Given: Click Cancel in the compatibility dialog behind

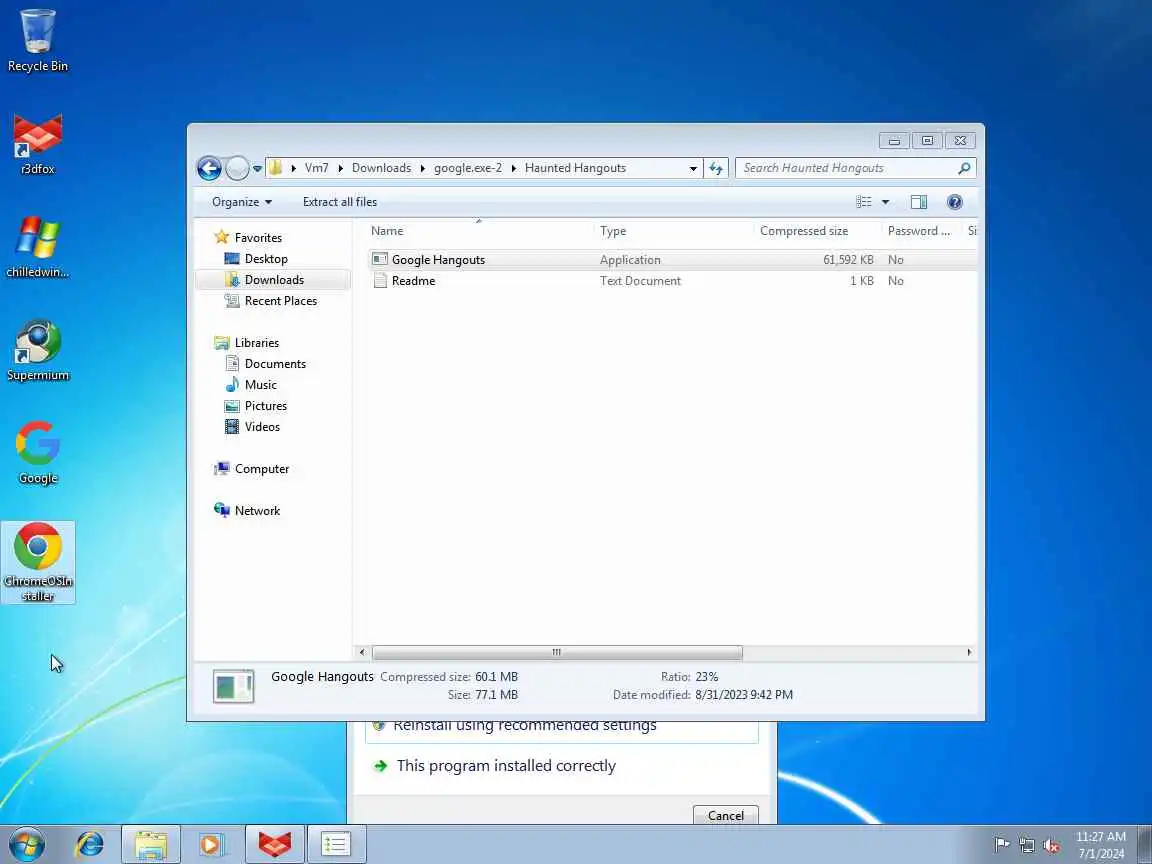Looking at the screenshot, I should 725,816.
